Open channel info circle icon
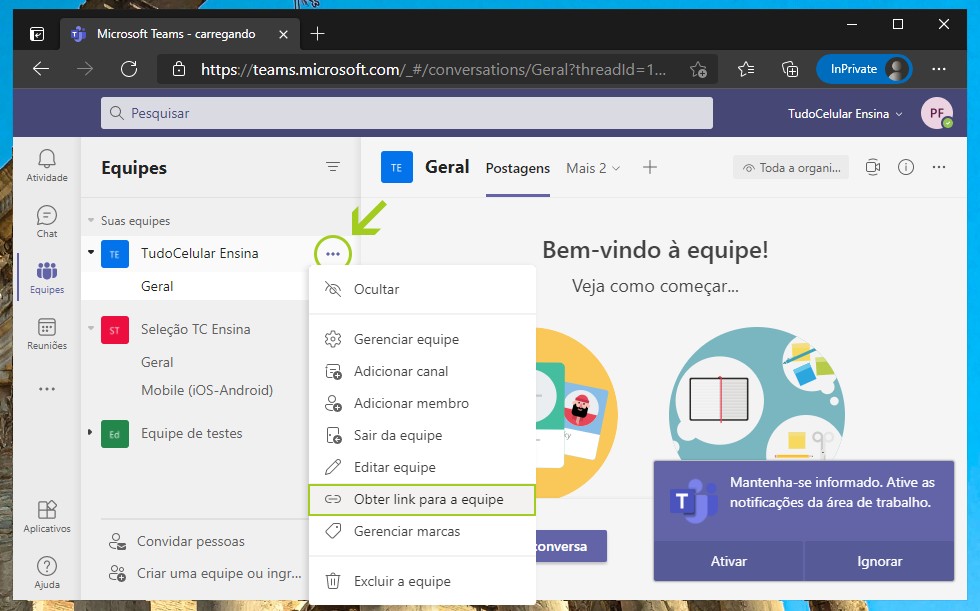 click(x=906, y=167)
